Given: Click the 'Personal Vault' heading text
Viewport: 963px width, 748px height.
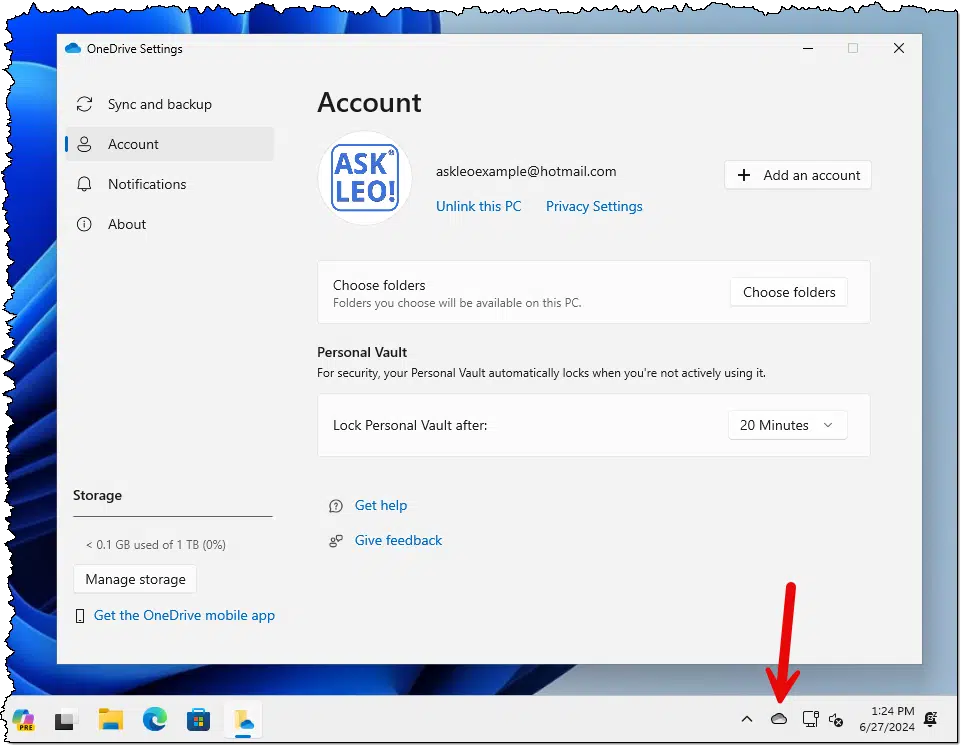Looking at the screenshot, I should [x=362, y=353].
